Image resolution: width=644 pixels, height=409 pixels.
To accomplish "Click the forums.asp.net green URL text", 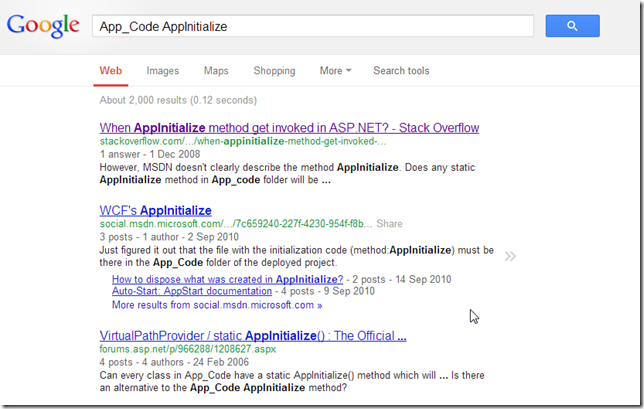I will (188, 349).
